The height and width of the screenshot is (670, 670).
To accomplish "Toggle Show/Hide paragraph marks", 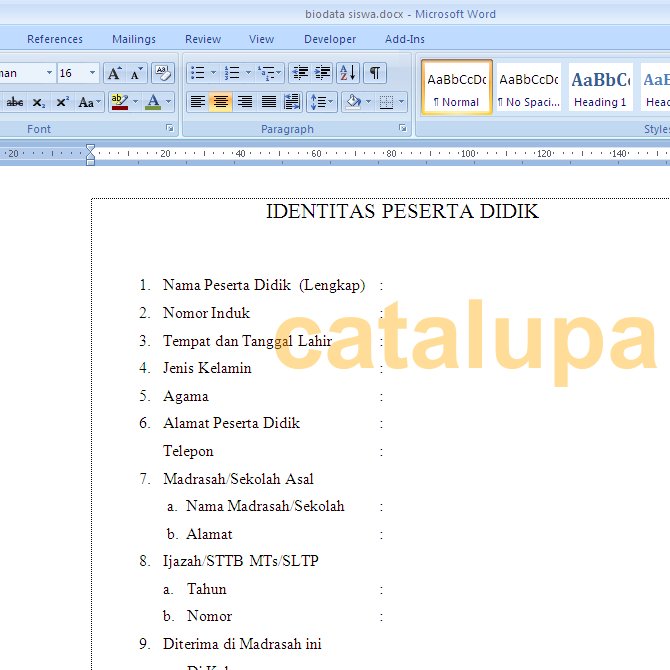I will click(x=375, y=73).
